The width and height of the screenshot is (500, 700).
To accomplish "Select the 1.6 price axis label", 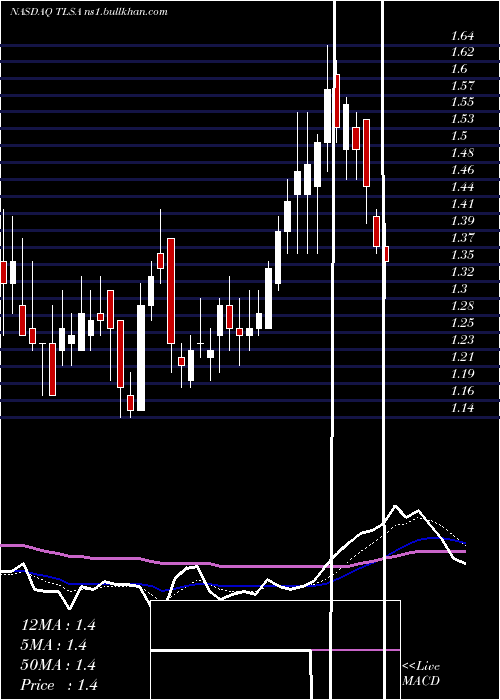I will coord(459,69).
